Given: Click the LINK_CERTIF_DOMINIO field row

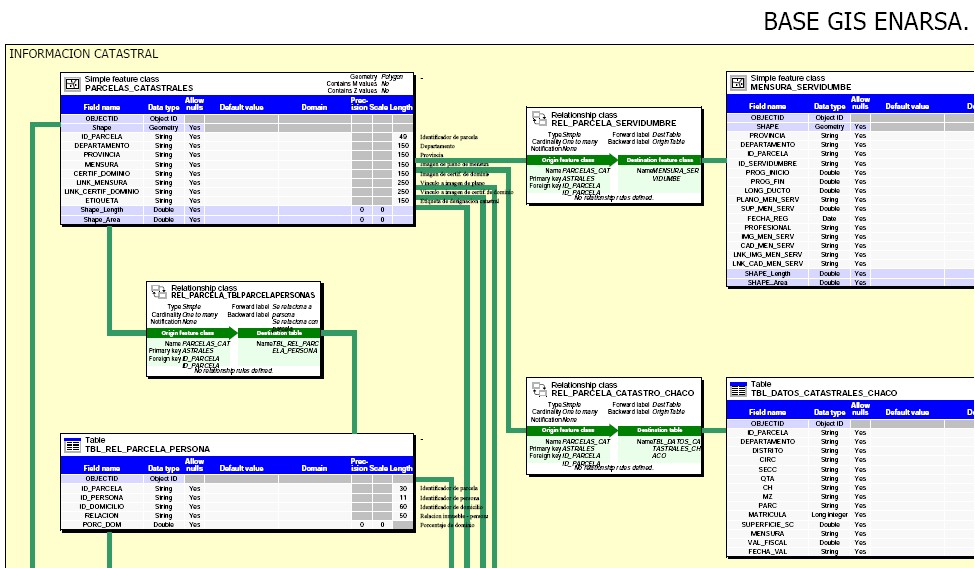Looking at the screenshot, I should click(x=237, y=192).
